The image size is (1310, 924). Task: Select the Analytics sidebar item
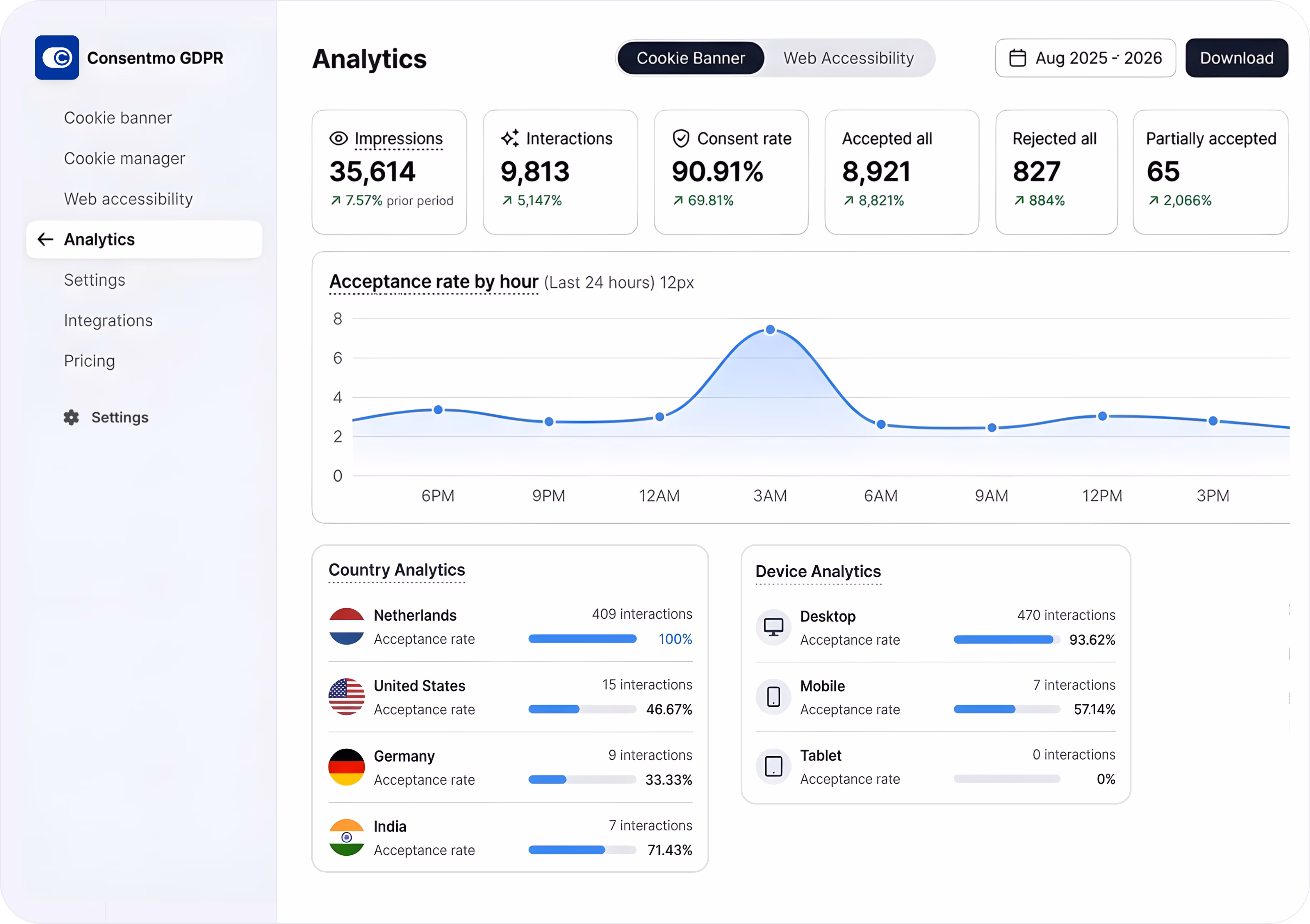144,239
